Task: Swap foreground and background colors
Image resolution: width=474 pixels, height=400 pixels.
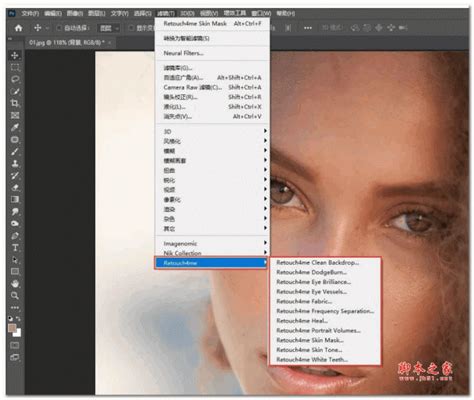Action: [x=18, y=319]
